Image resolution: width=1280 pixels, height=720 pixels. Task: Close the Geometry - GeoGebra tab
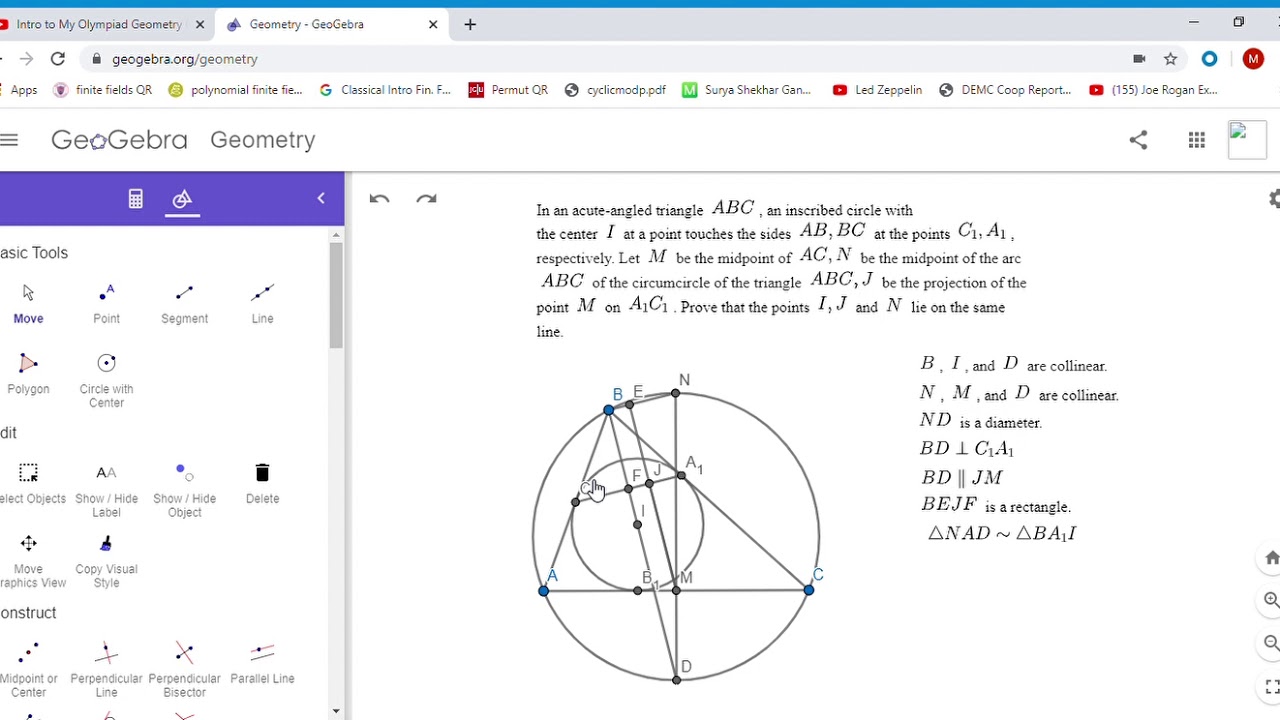point(433,24)
